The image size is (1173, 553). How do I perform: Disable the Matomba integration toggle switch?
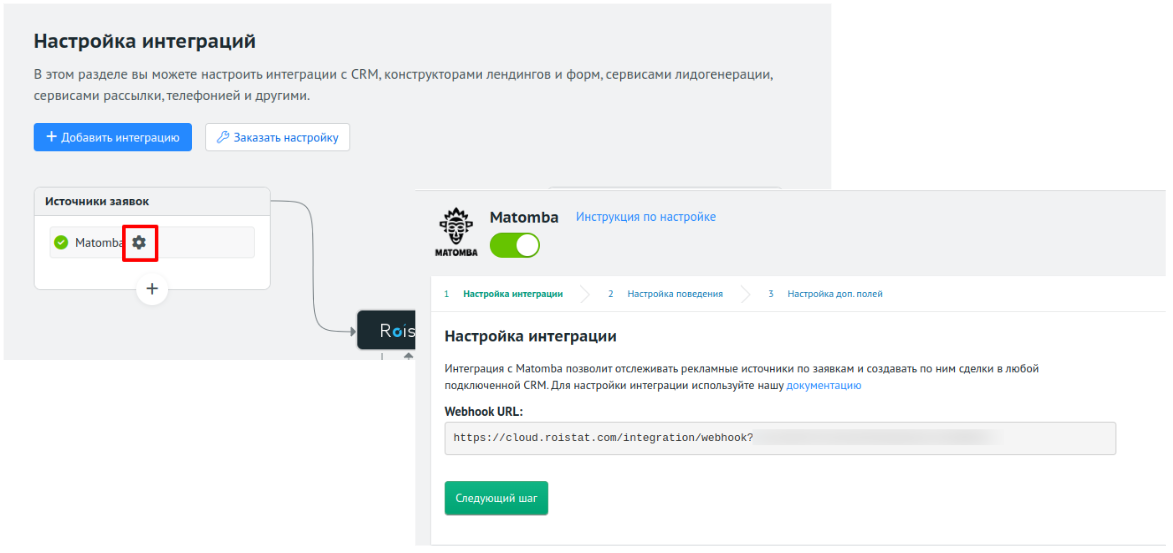[x=514, y=245]
